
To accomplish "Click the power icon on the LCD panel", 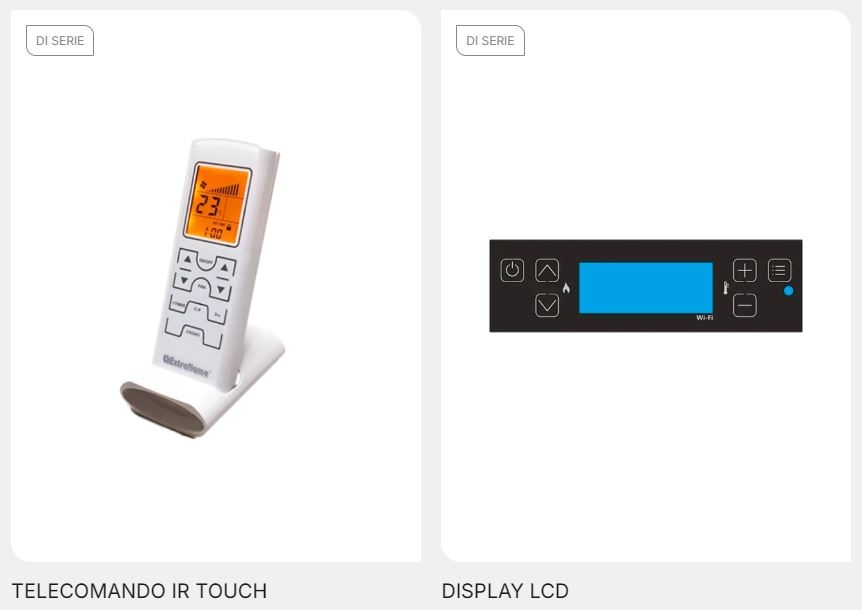I will 512,270.
